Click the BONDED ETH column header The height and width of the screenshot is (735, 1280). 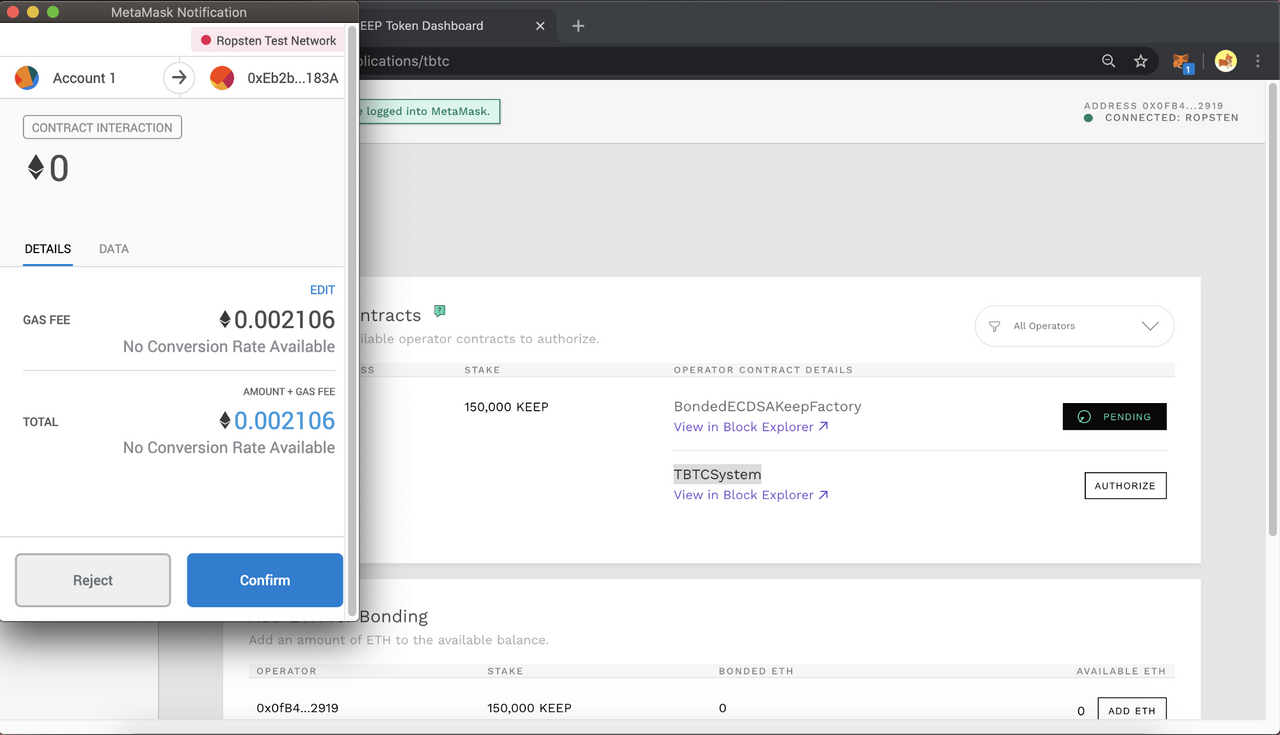pos(756,671)
